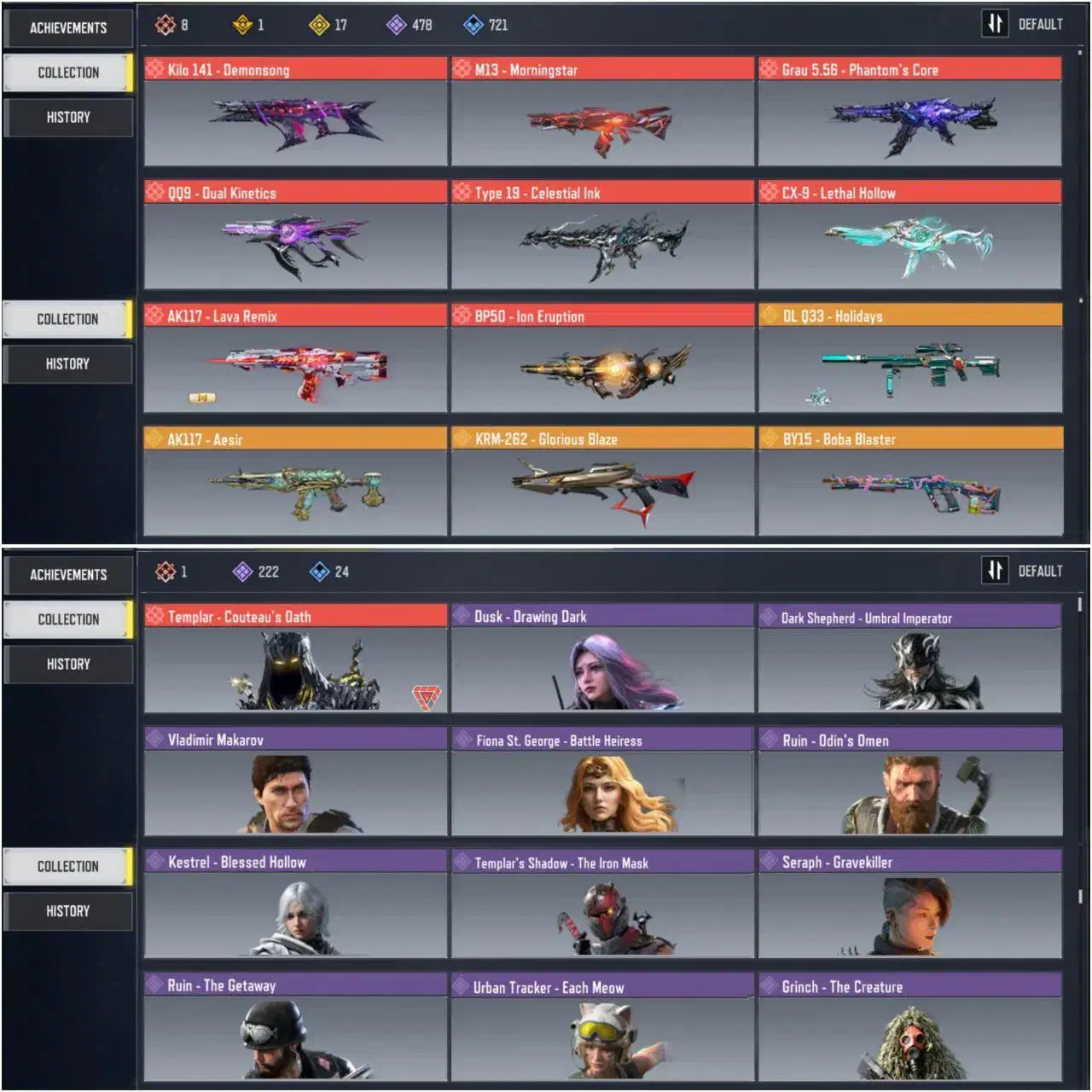
Task: Click the sort arrows icon beside top DEFAULT
Action: pos(995,24)
